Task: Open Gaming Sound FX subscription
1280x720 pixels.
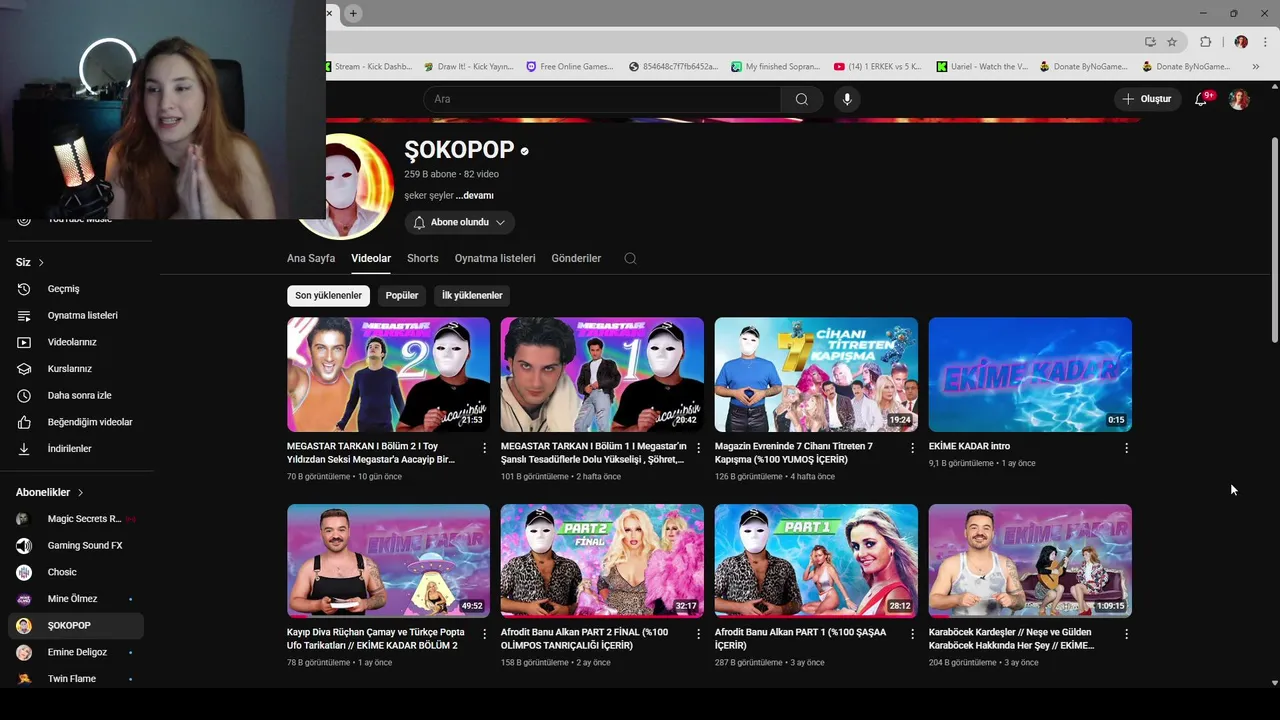Action: (76, 545)
